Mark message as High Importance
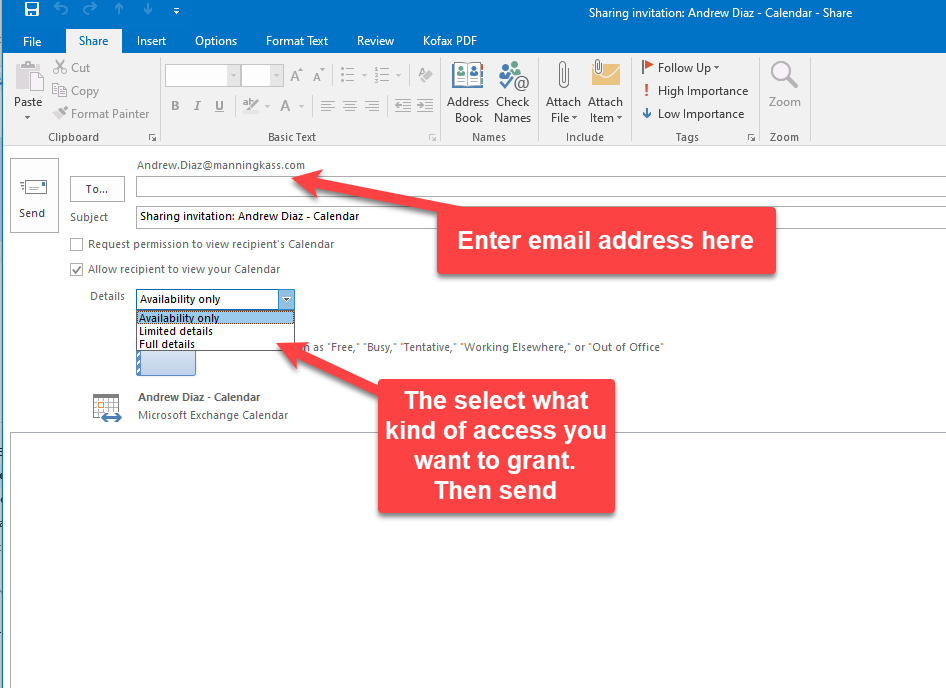The width and height of the screenshot is (946, 688). (x=695, y=91)
